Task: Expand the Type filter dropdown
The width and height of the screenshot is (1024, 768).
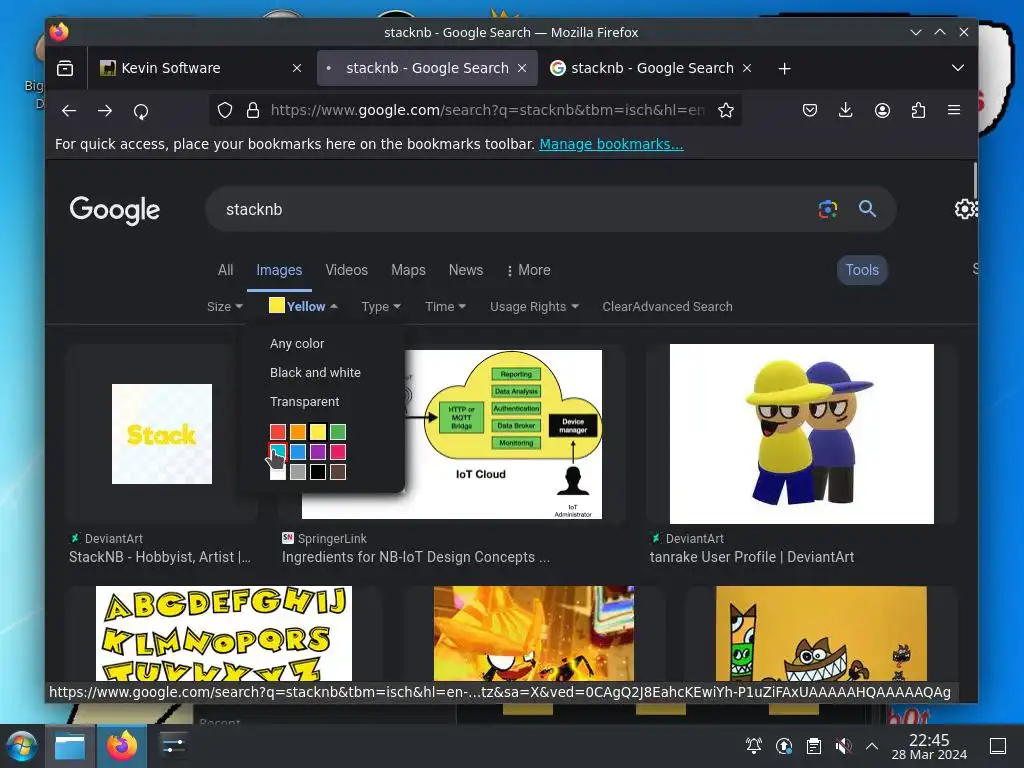Action: [x=381, y=306]
